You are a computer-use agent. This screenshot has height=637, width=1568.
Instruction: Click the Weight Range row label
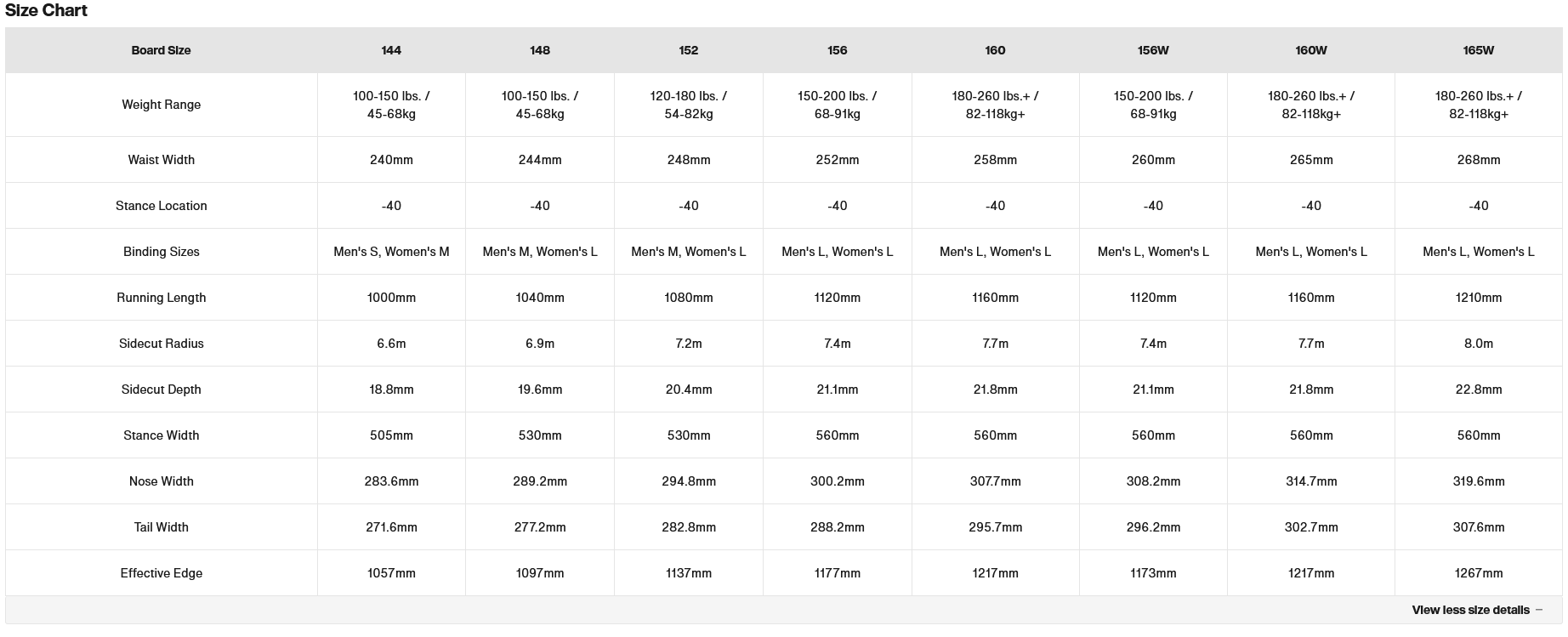coord(161,105)
